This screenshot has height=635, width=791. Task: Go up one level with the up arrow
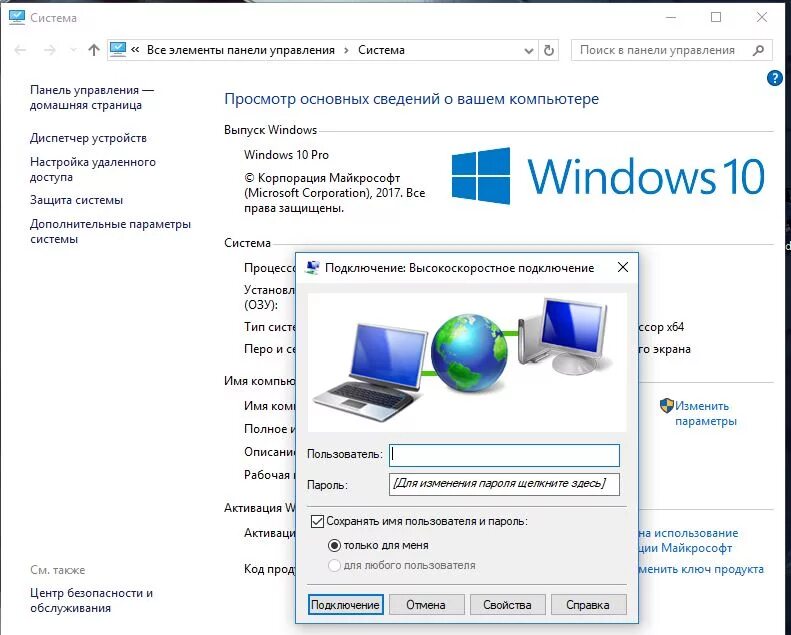[x=94, y=50]
